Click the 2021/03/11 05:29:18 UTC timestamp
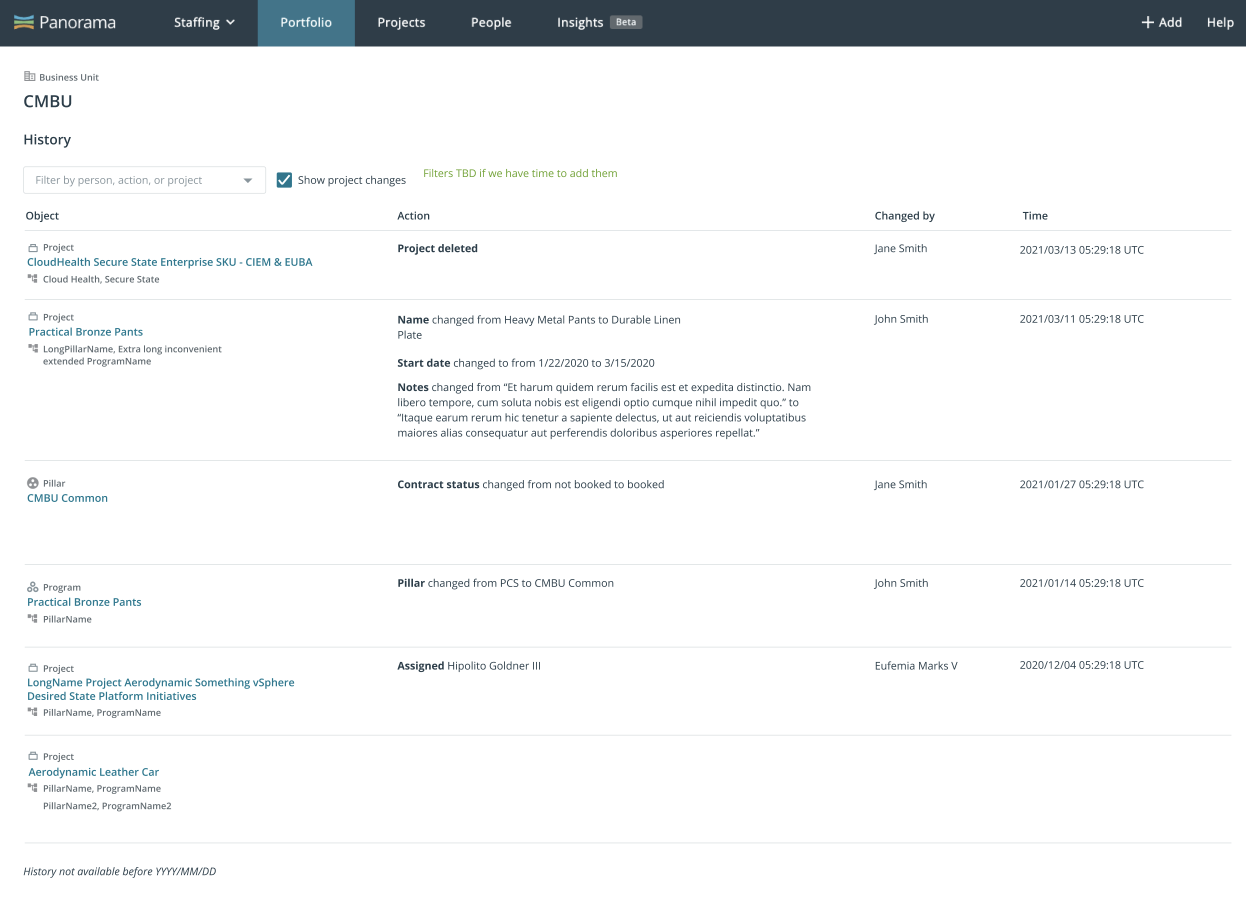 click(x=1081, y=319)
